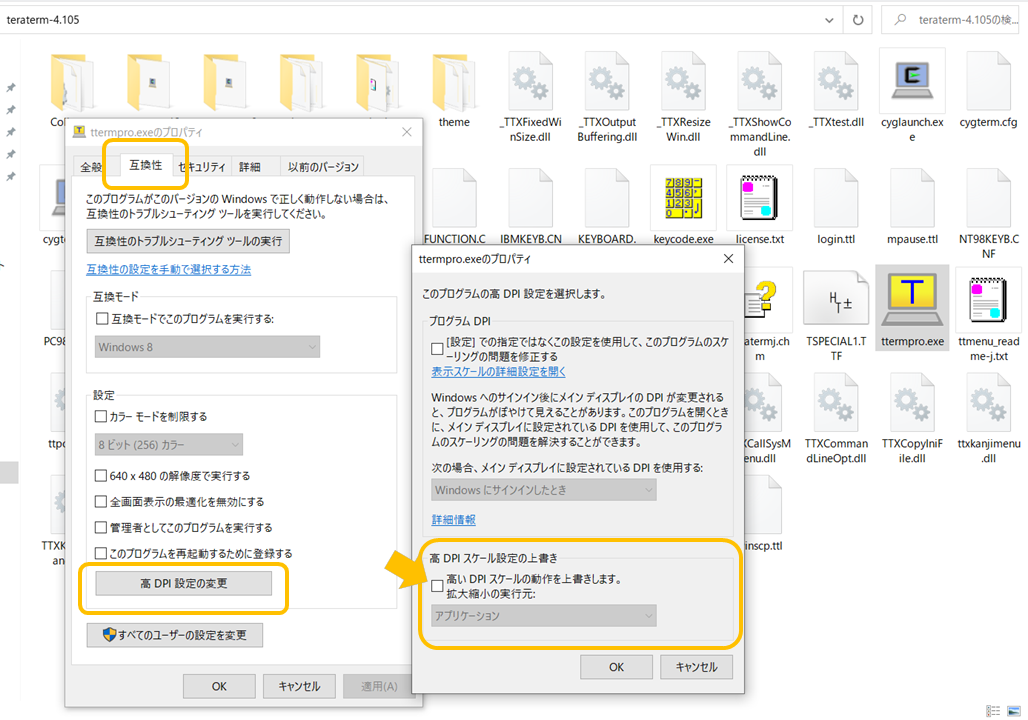The height and width of the screenshot is (720, 1028).
Task: Check このプログラムを再起動するために登録する
Action: click(x=101, y=553)
